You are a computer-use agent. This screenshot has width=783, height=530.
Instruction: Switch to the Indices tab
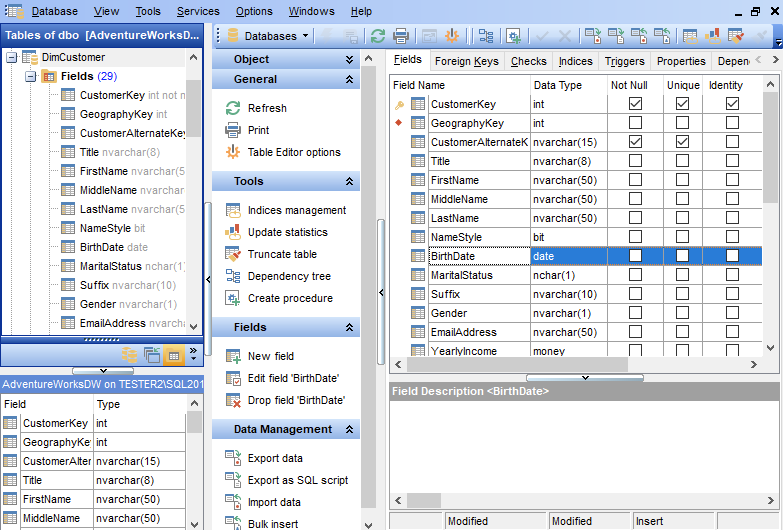coord(575,61)
